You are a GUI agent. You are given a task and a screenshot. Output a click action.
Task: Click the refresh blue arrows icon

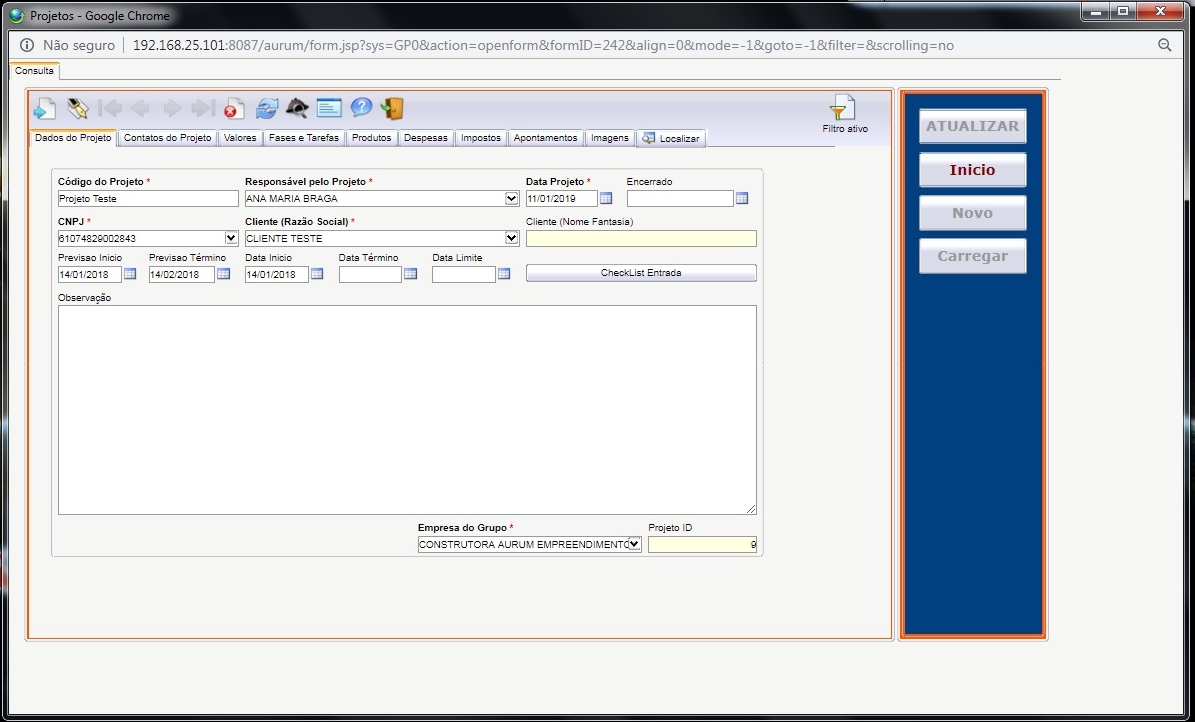coord(267,108)
